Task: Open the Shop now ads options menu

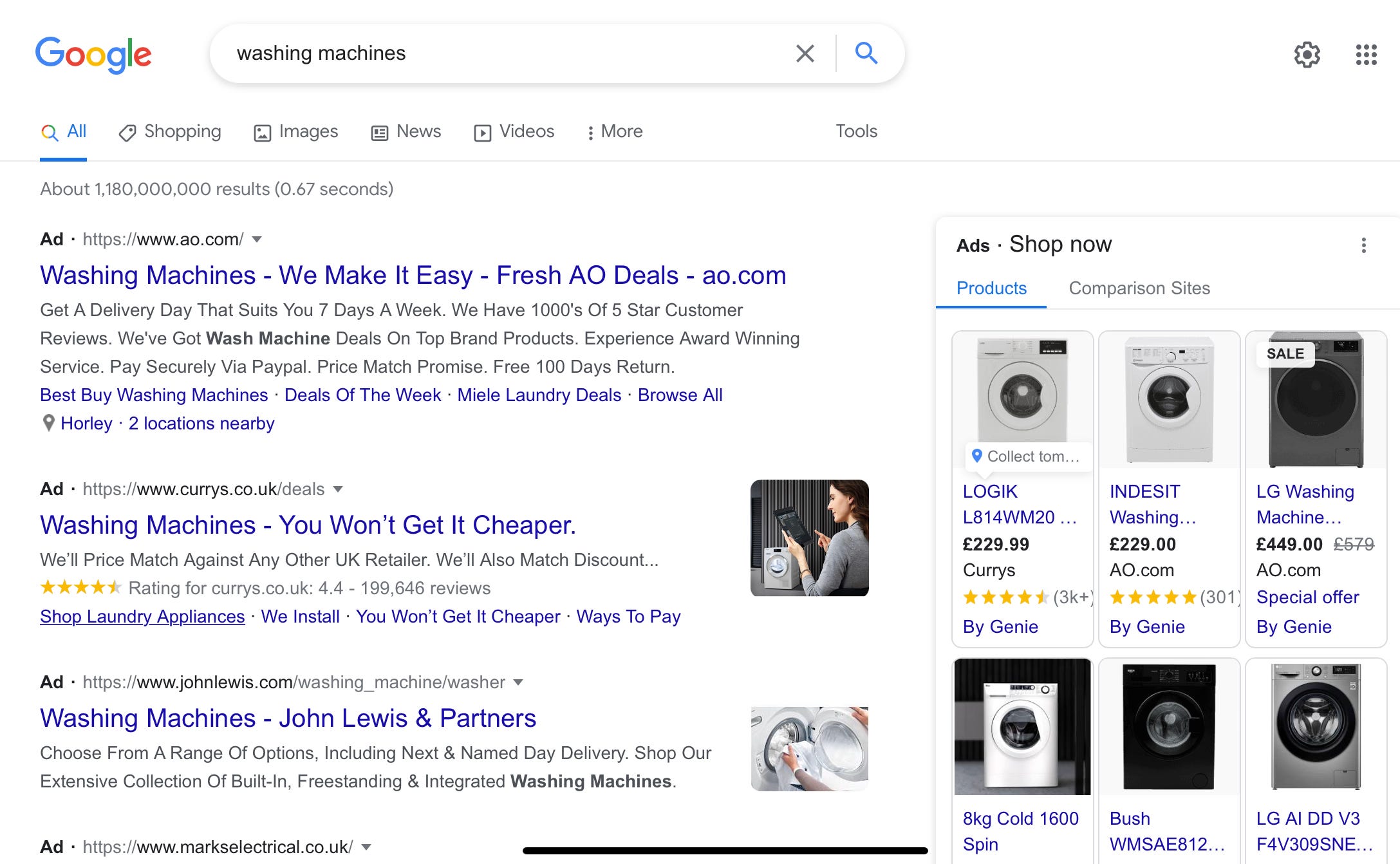Action: (x=1363, y=245)
